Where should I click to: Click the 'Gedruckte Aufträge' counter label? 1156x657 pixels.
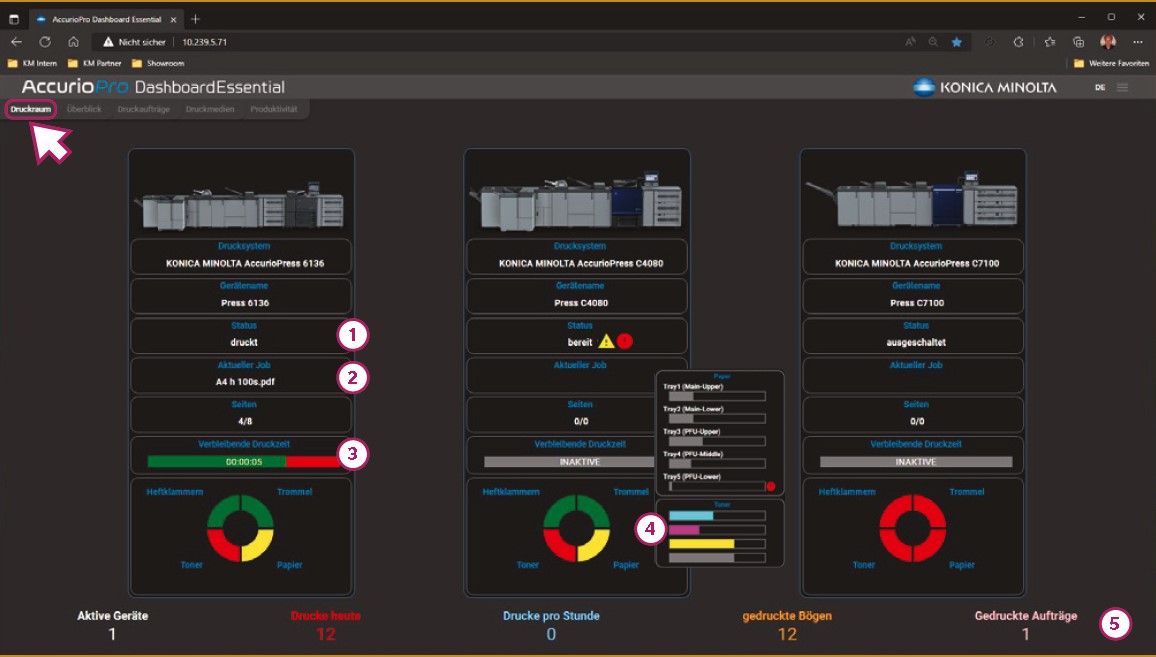tap(1026, 616)
